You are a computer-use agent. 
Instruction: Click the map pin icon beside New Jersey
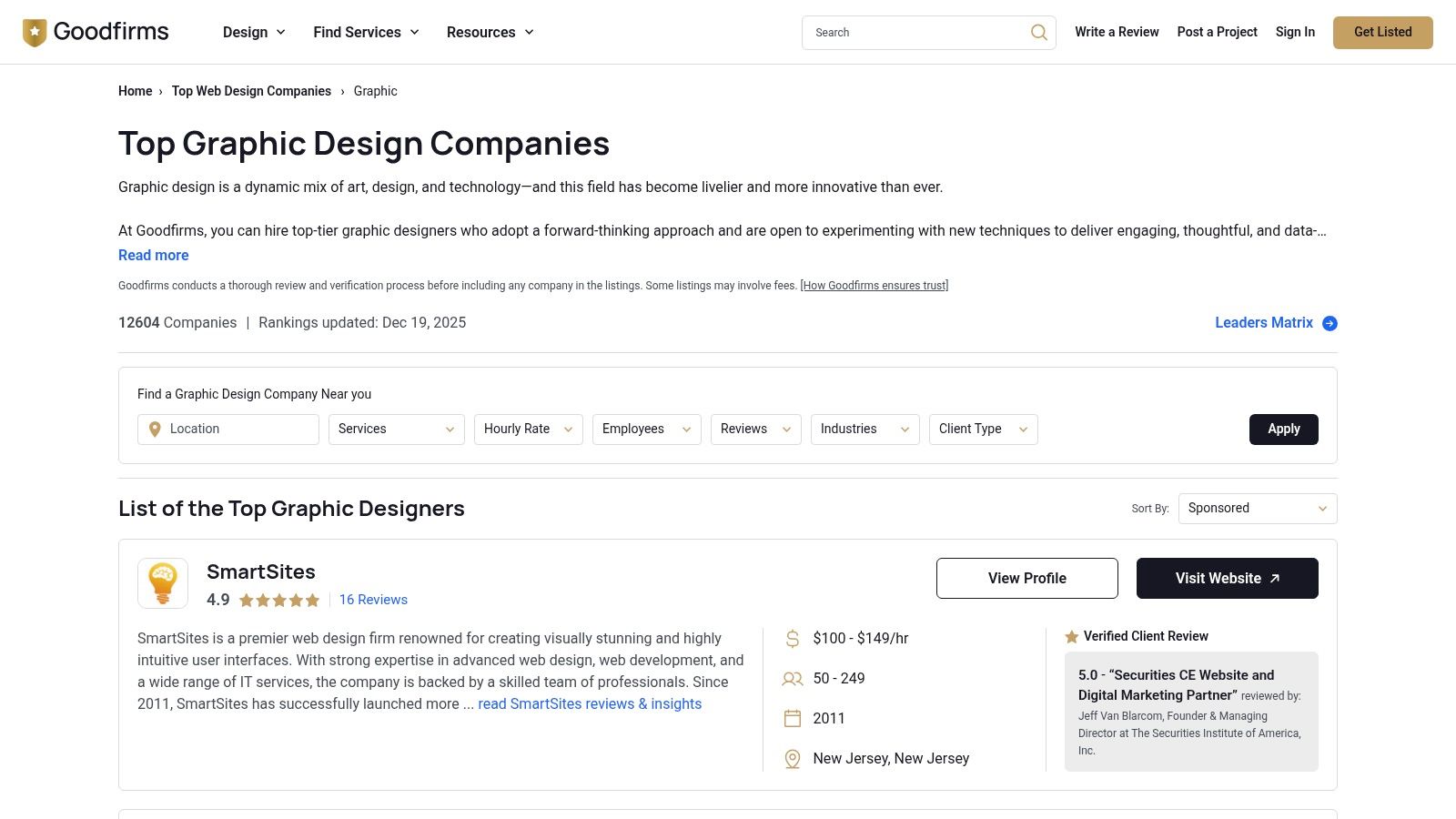click(x=791, y=758)
